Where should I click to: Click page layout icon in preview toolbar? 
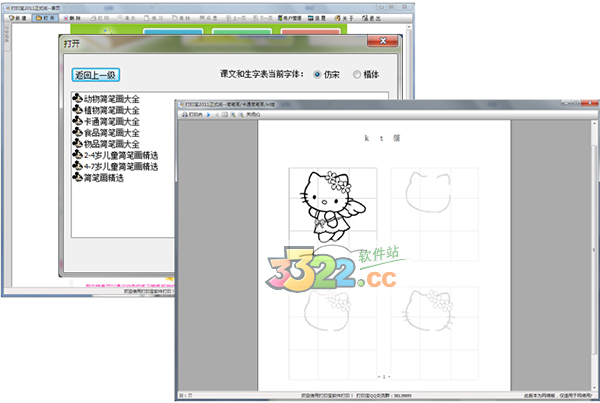pyautogui.click(x=225, y=114)
